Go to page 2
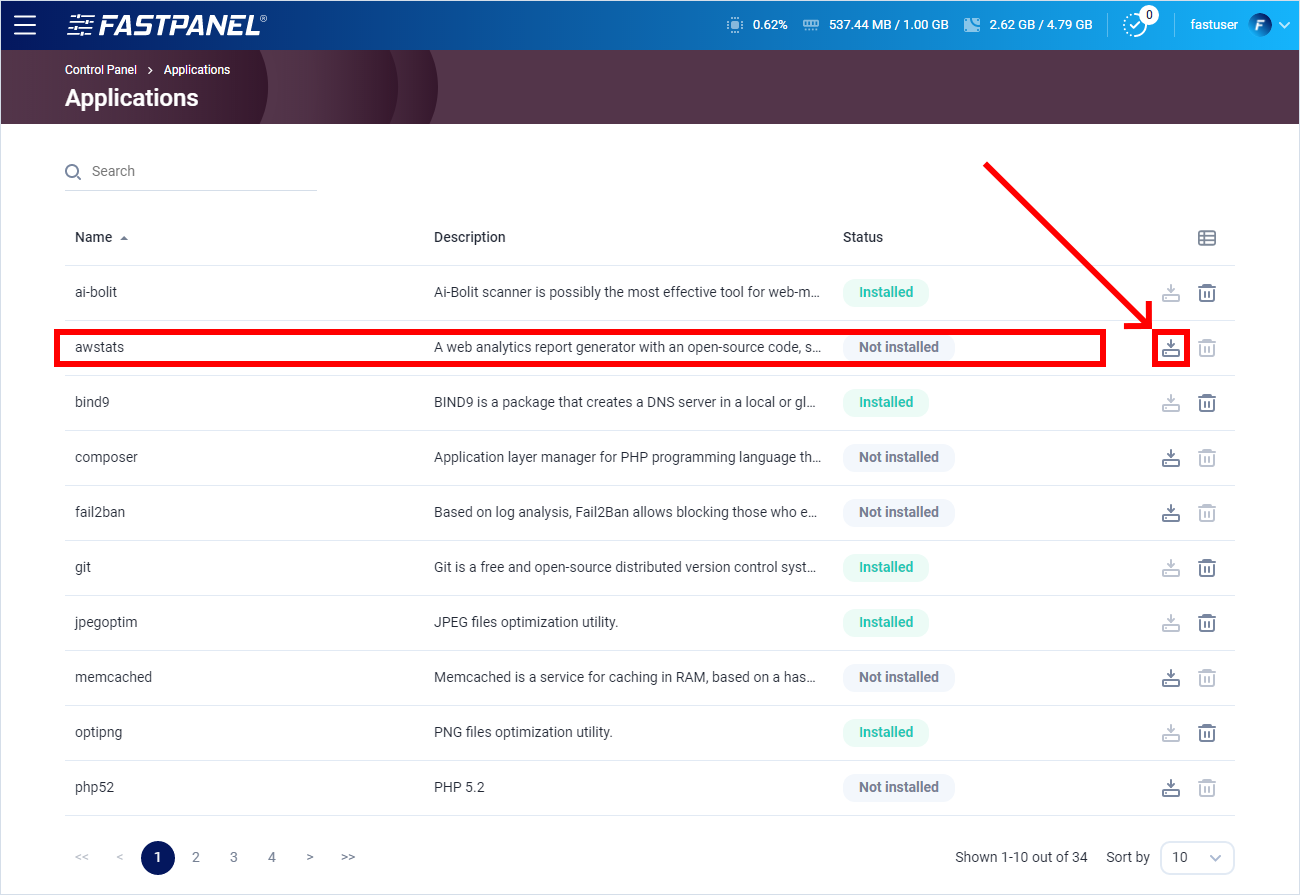The height and width of the screenshot is (895, 1300). point(196,857)
